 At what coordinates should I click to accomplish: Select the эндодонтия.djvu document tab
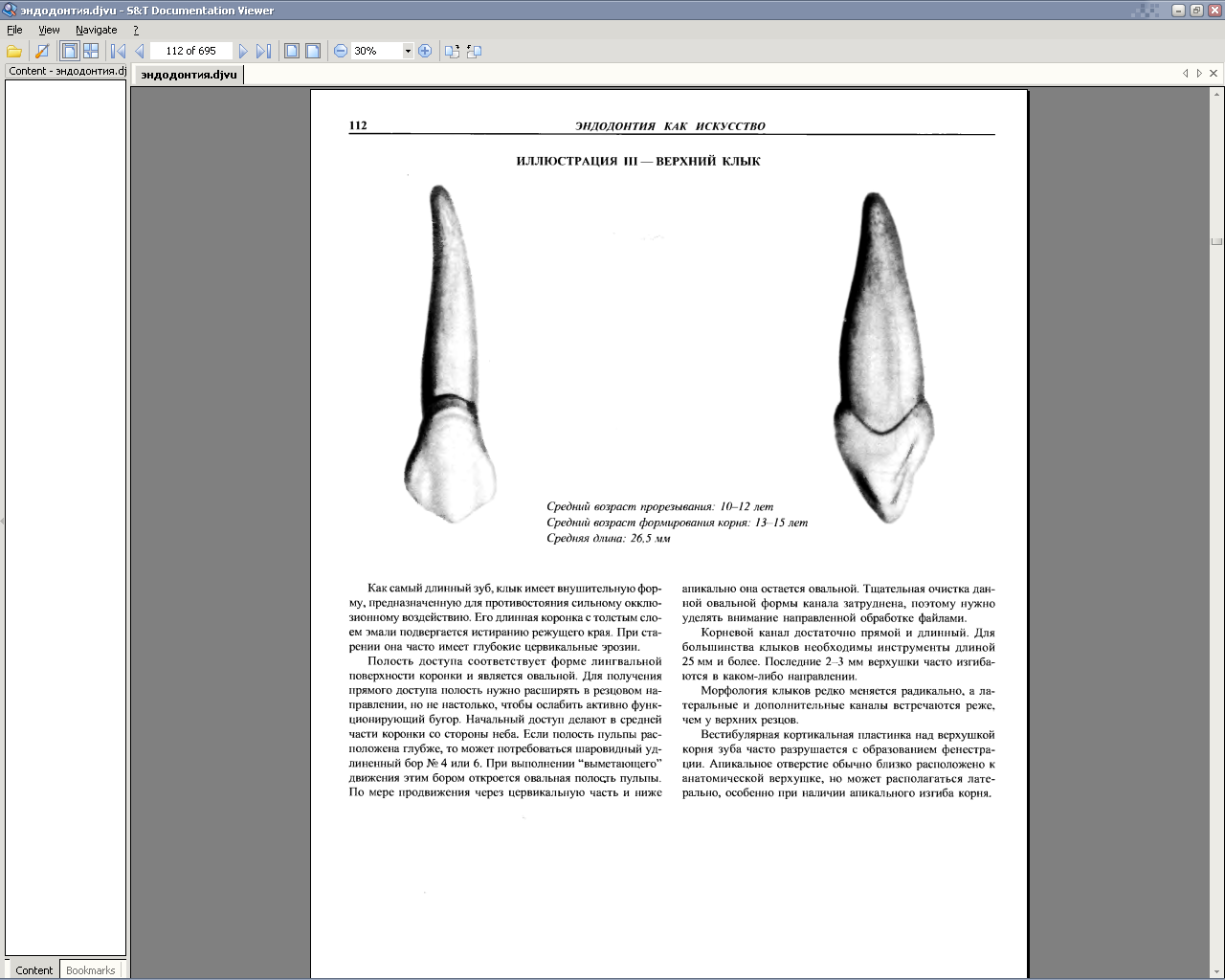189,75
